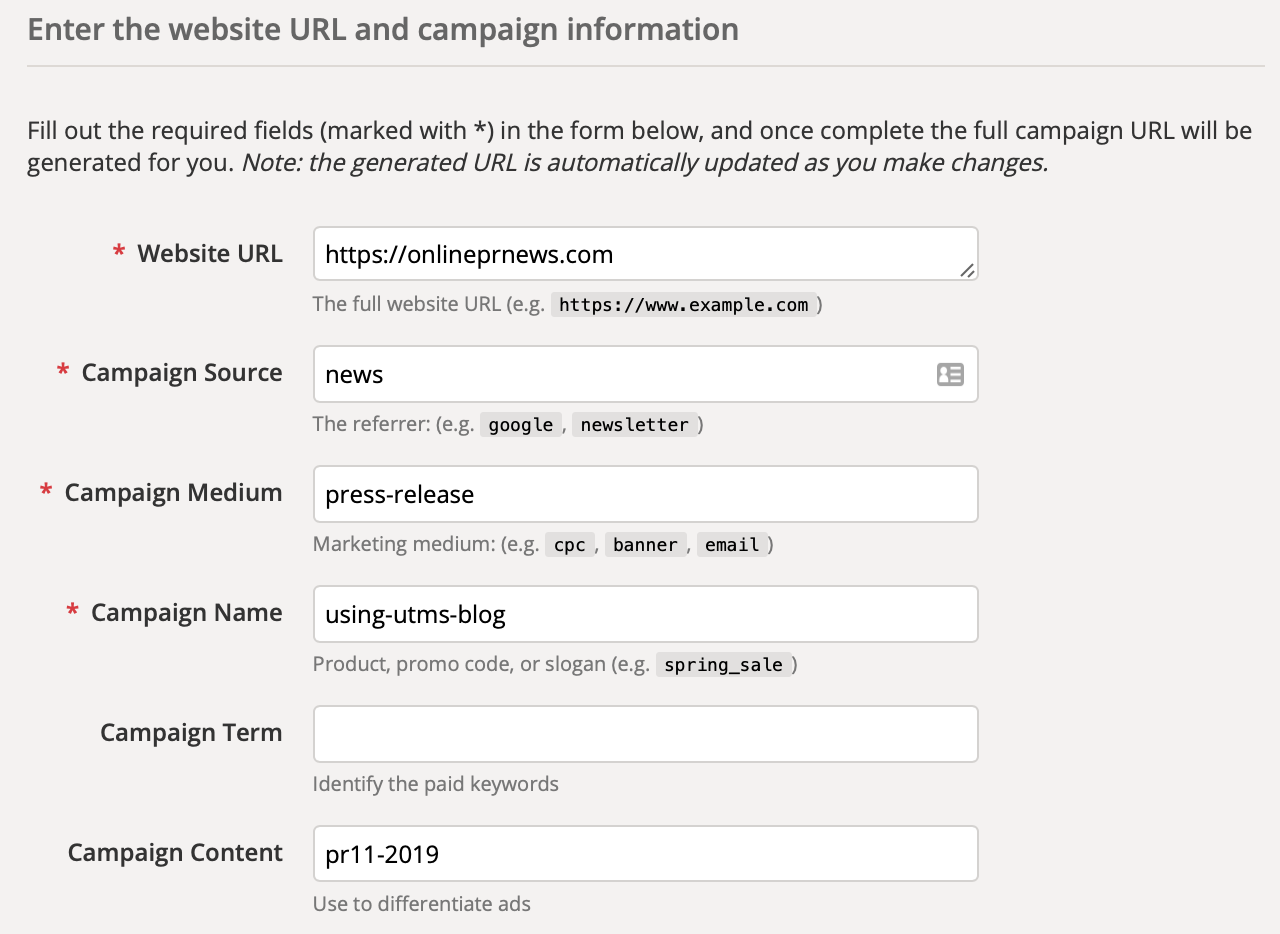Focus the Campaign Content input

pyautogui.click(x=645, y=854)
